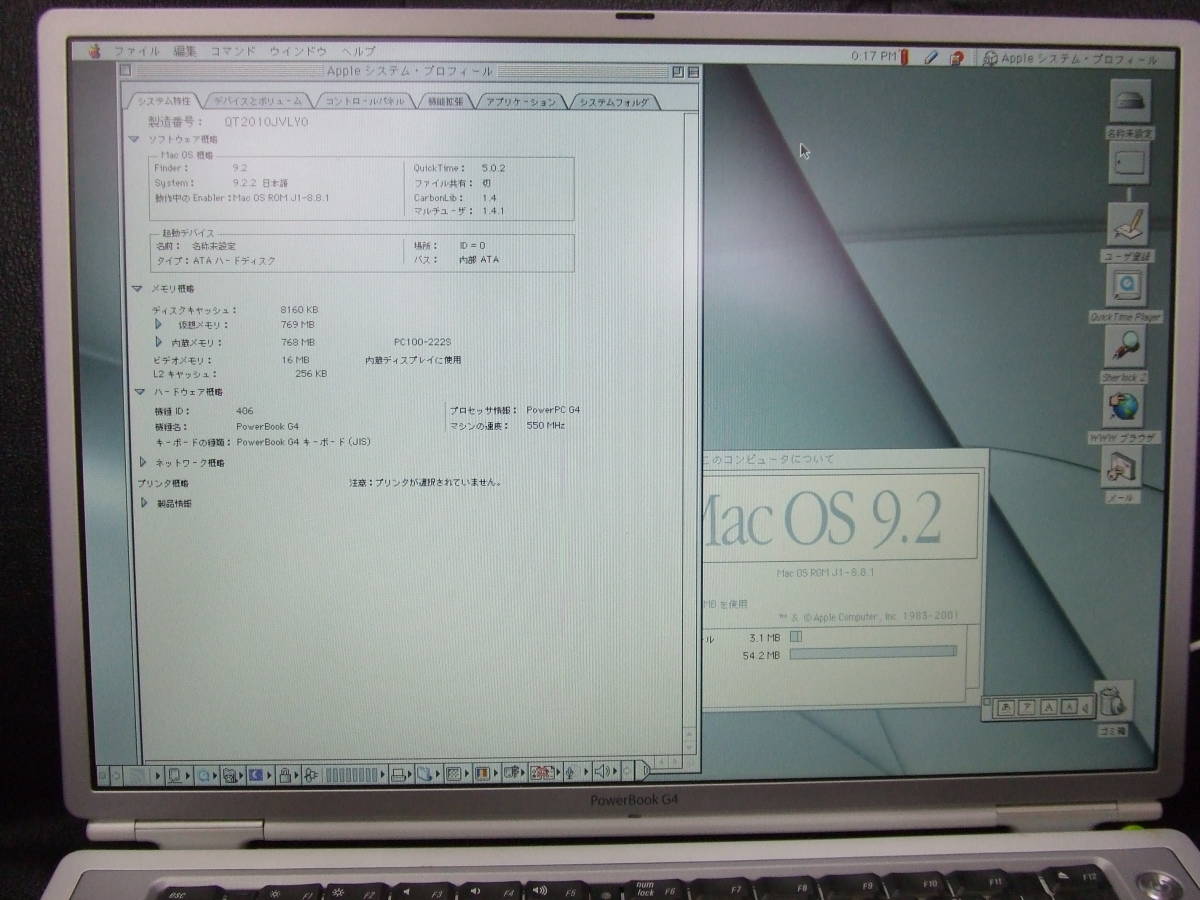The width and height of the screenshot is (1200, 900).
Task: Open the Apple menu
Action: click(95, 50)
